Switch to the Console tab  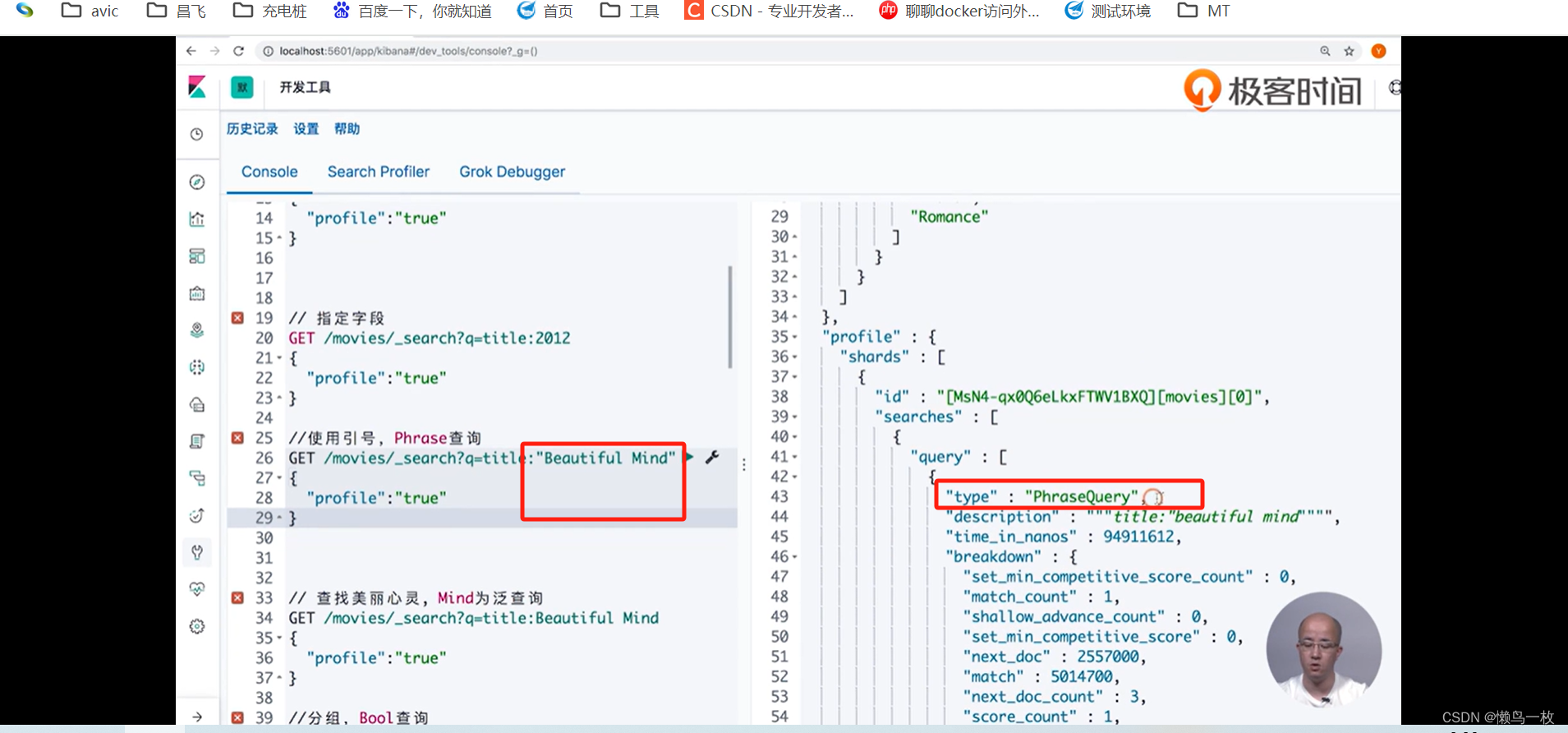coord(269,172)
